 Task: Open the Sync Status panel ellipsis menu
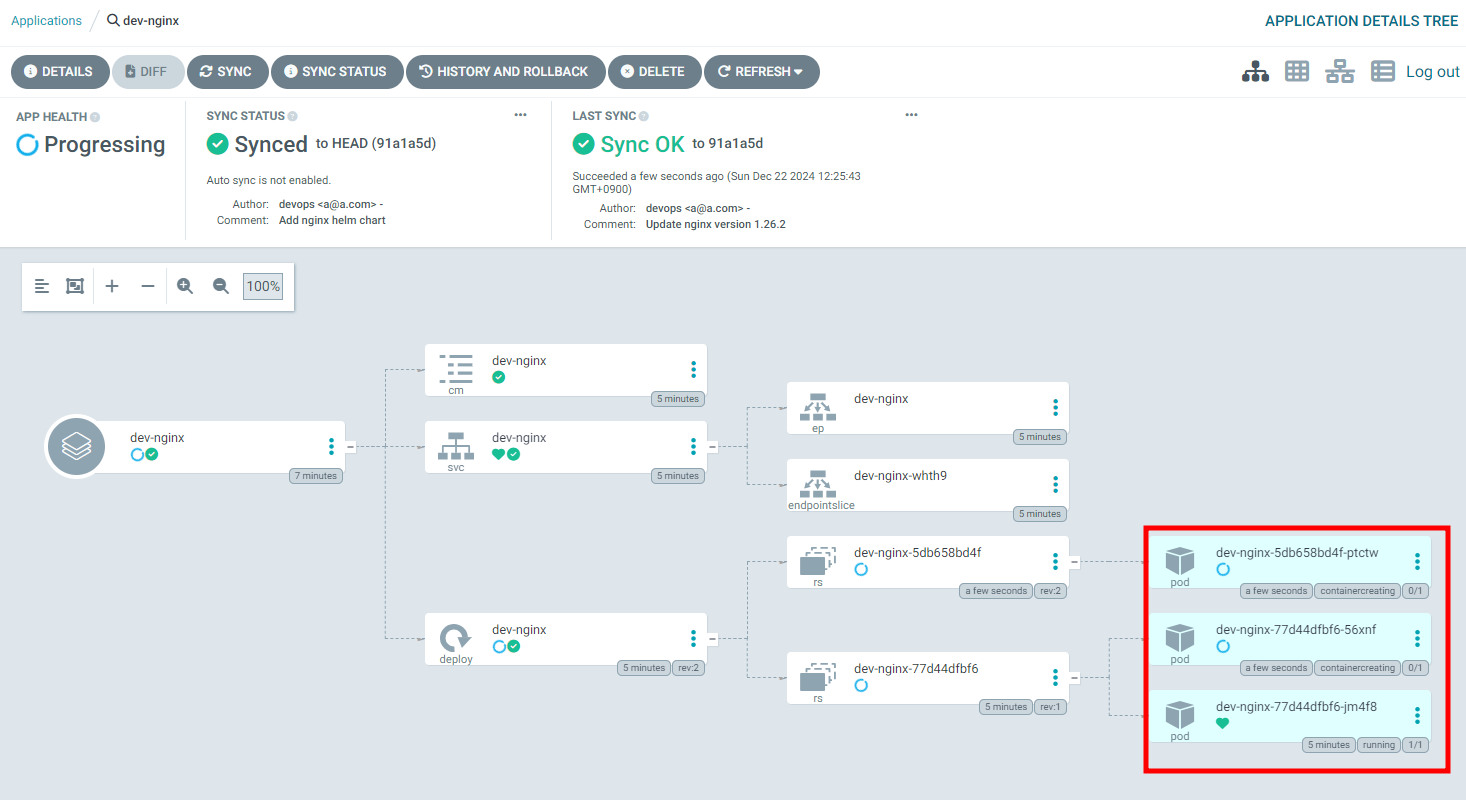(x=520, y=115)
